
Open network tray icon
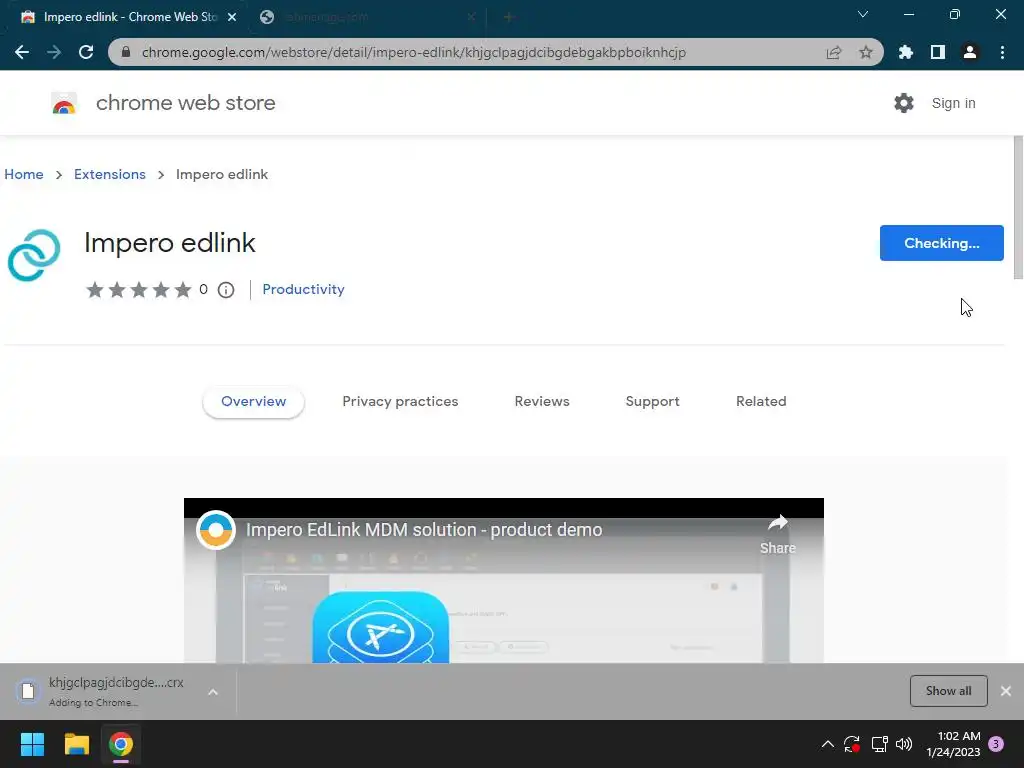[x=879, y=744]
